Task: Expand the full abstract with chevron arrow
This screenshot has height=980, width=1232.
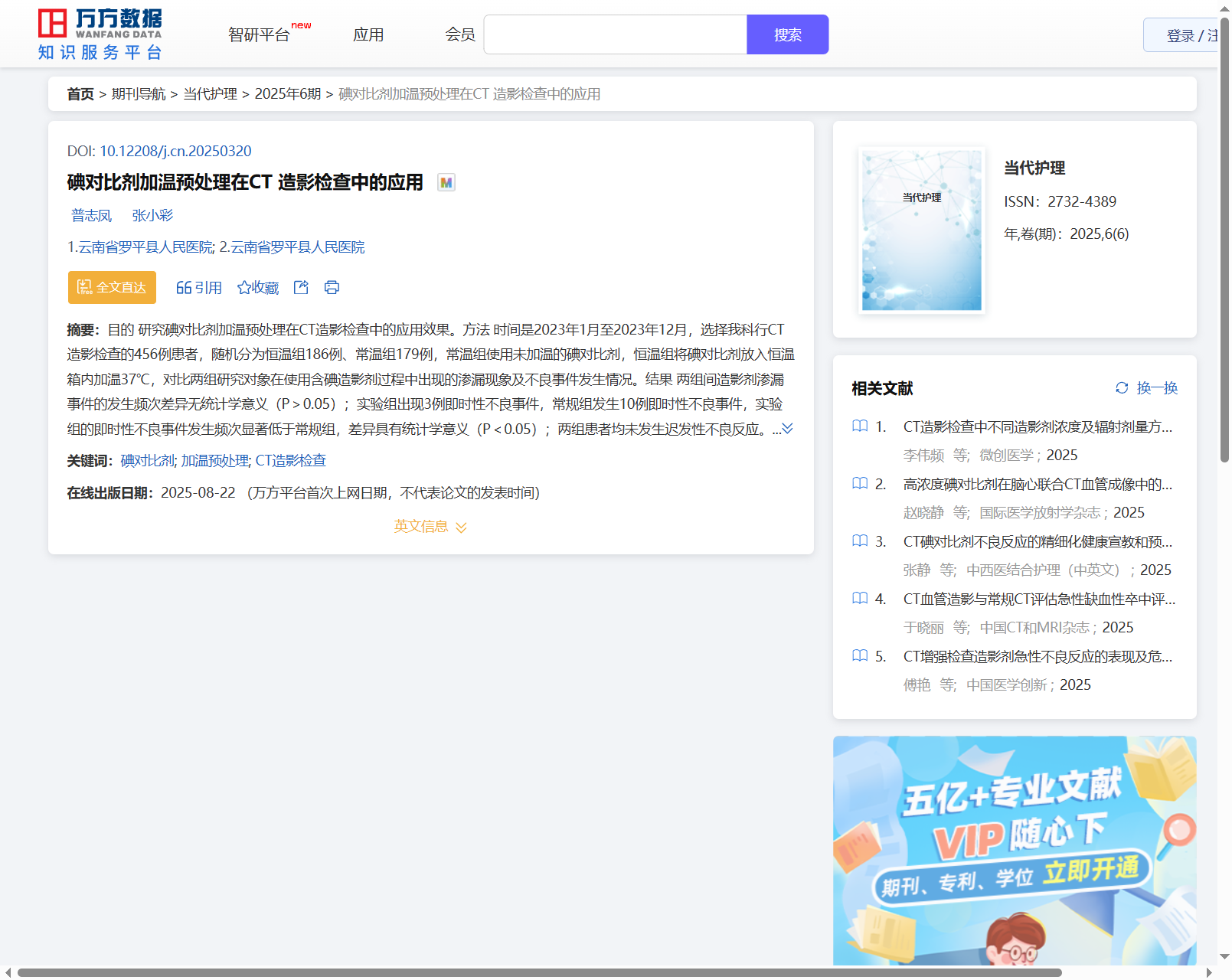Action: pyautogui.click(x=787, y=429)
